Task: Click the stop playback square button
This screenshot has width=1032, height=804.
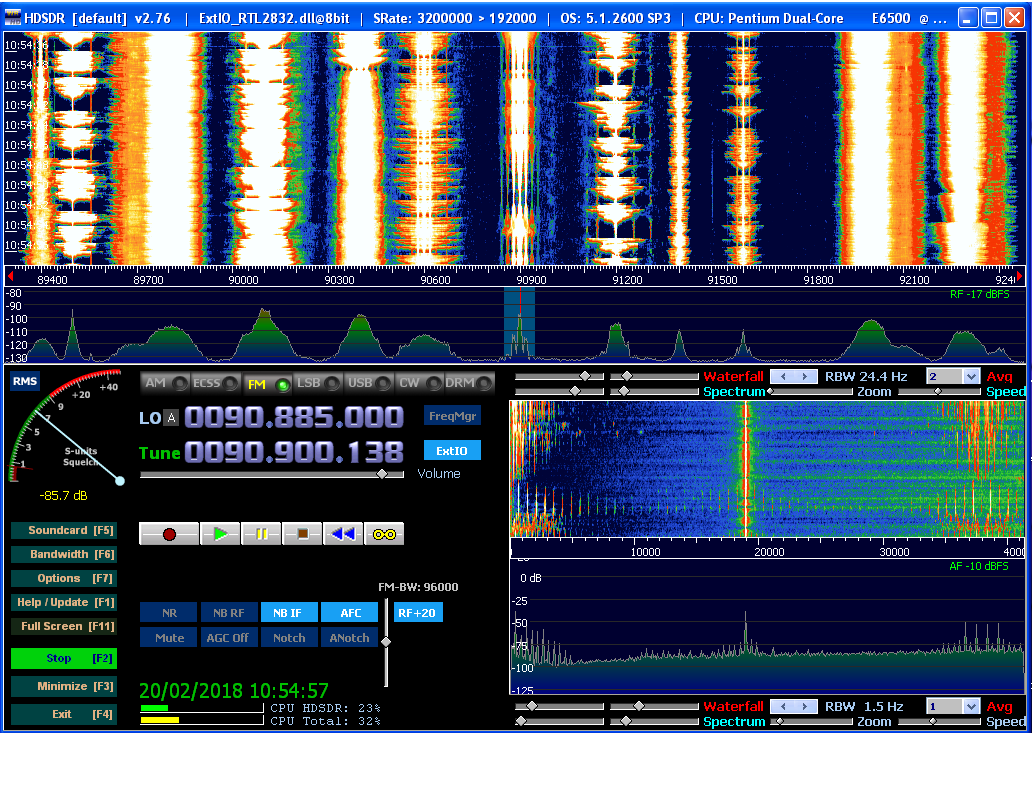Action: click(x=302, y=534)
